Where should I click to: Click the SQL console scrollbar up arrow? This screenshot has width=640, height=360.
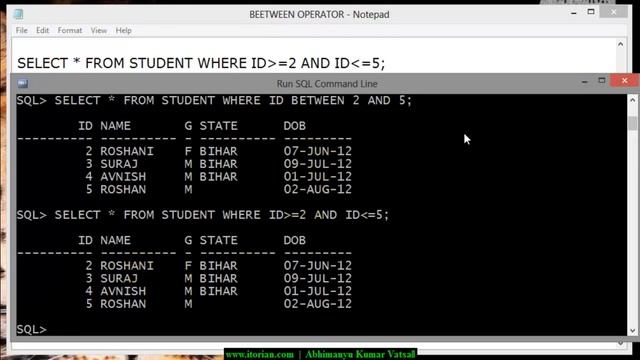click(x=633, y=100)
